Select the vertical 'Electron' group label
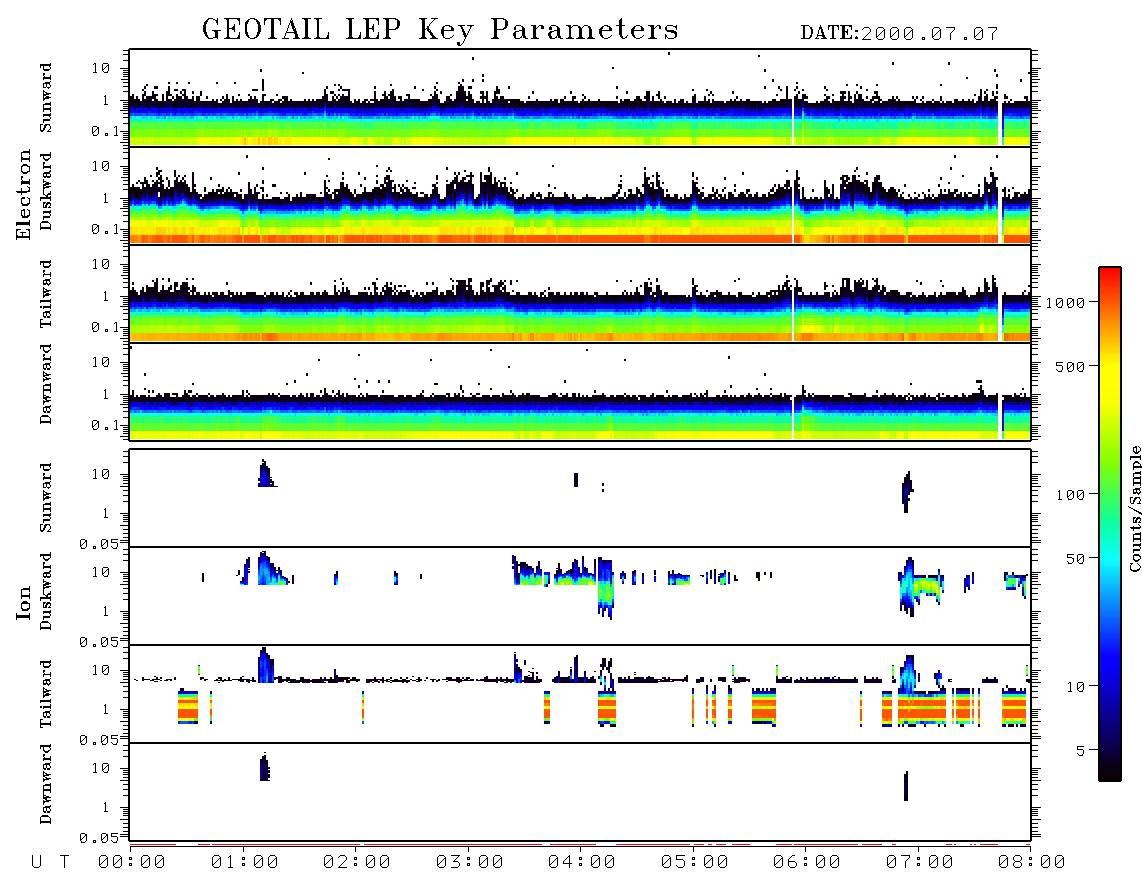 point(23,194)
